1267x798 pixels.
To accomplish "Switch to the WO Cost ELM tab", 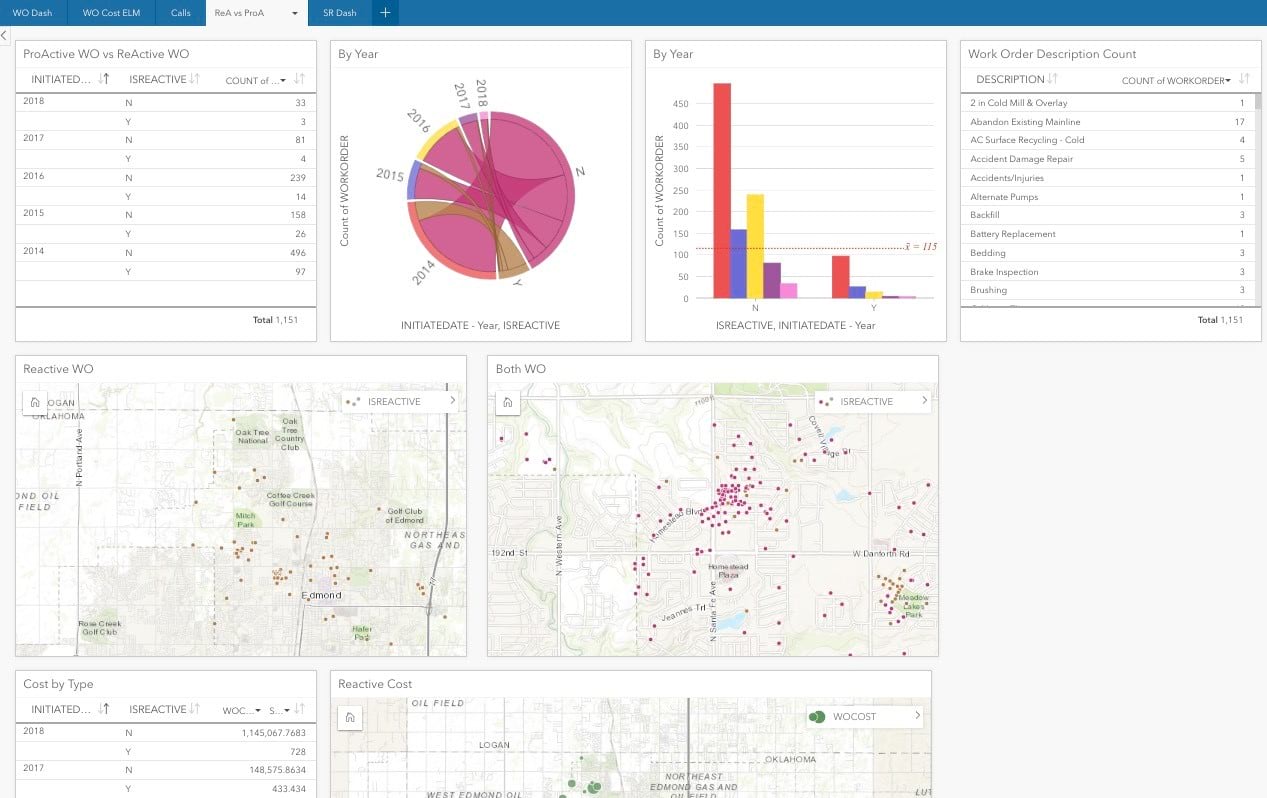I will click(x=111, y=13).
